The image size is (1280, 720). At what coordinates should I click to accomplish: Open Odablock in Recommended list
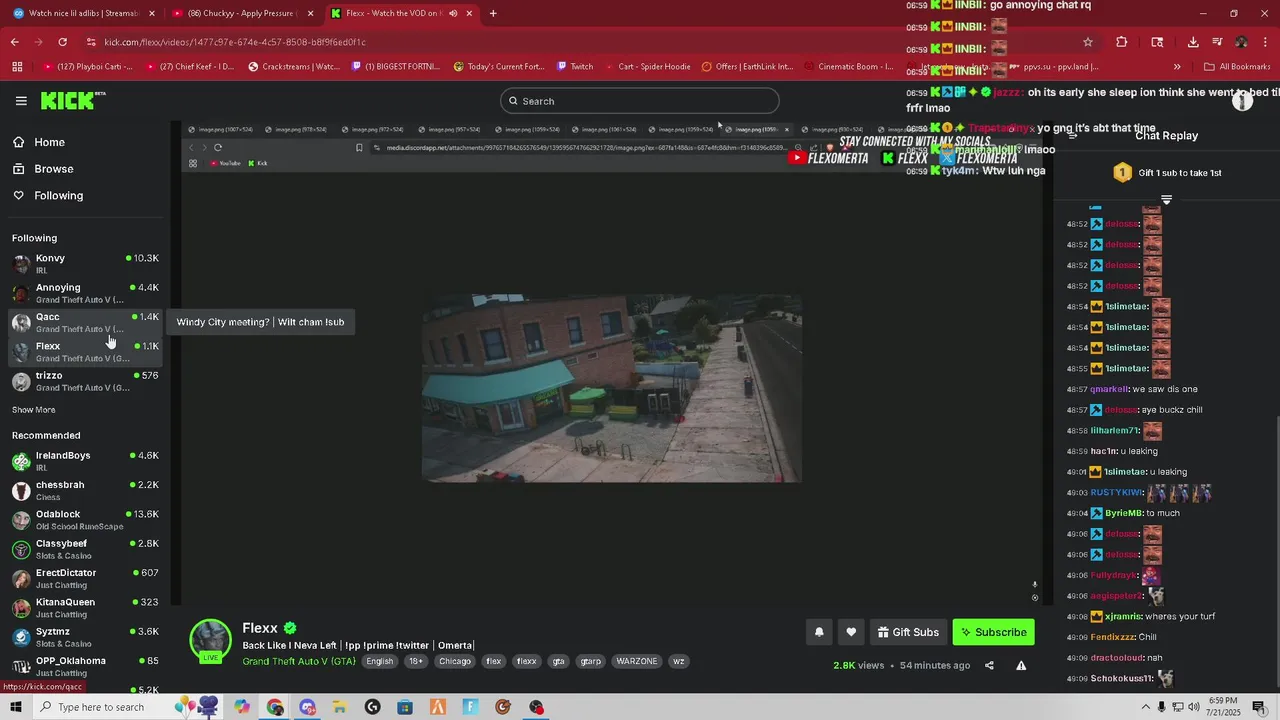coord(85,520)
